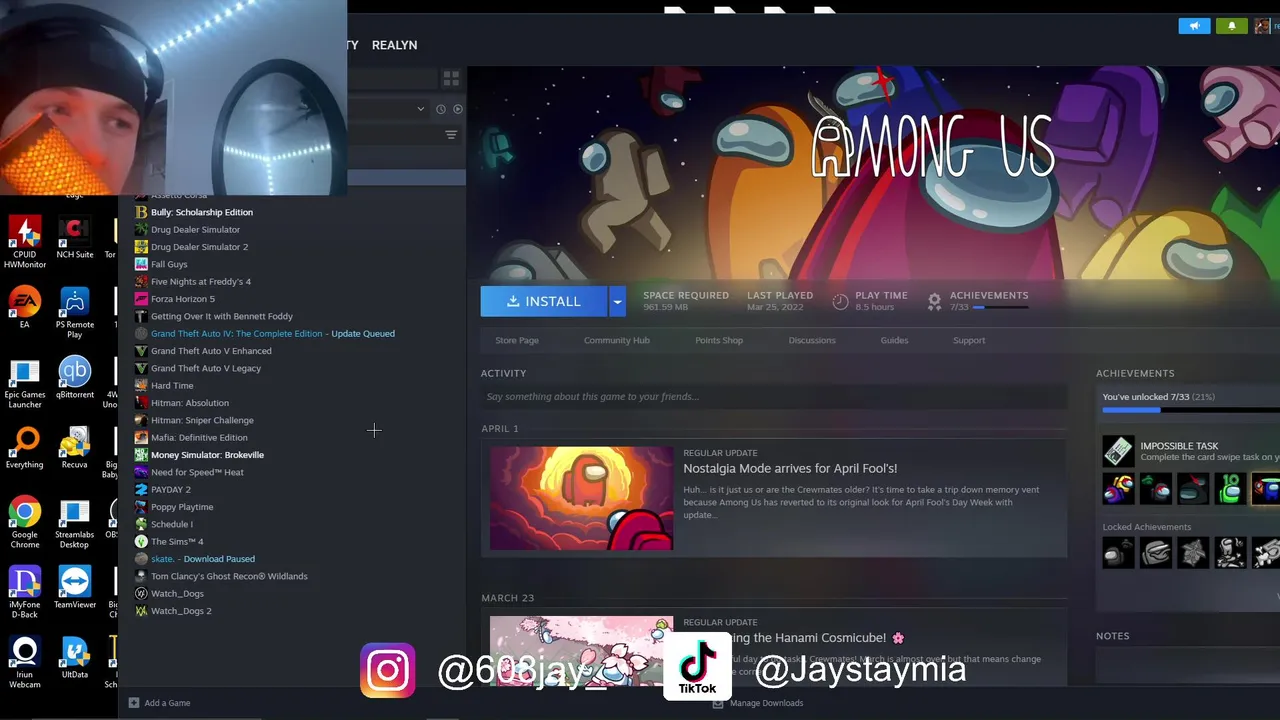Screen dimensions: 1280x720
Task: Open Nostalgia Mode update thumbnail
Action: click(582, 498)
